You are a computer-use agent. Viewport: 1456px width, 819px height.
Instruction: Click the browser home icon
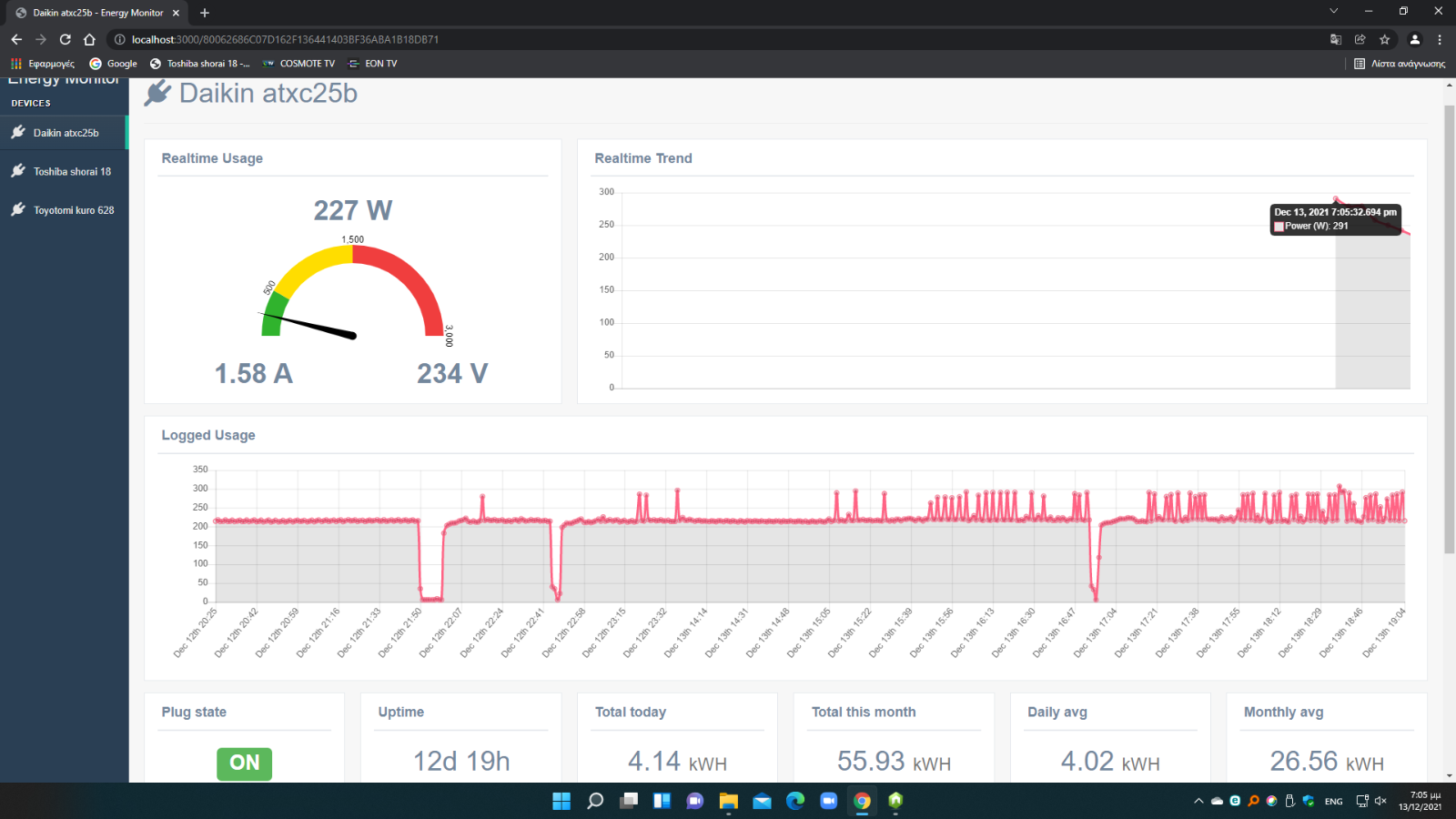pyautogui.click(x=89, y=39)
